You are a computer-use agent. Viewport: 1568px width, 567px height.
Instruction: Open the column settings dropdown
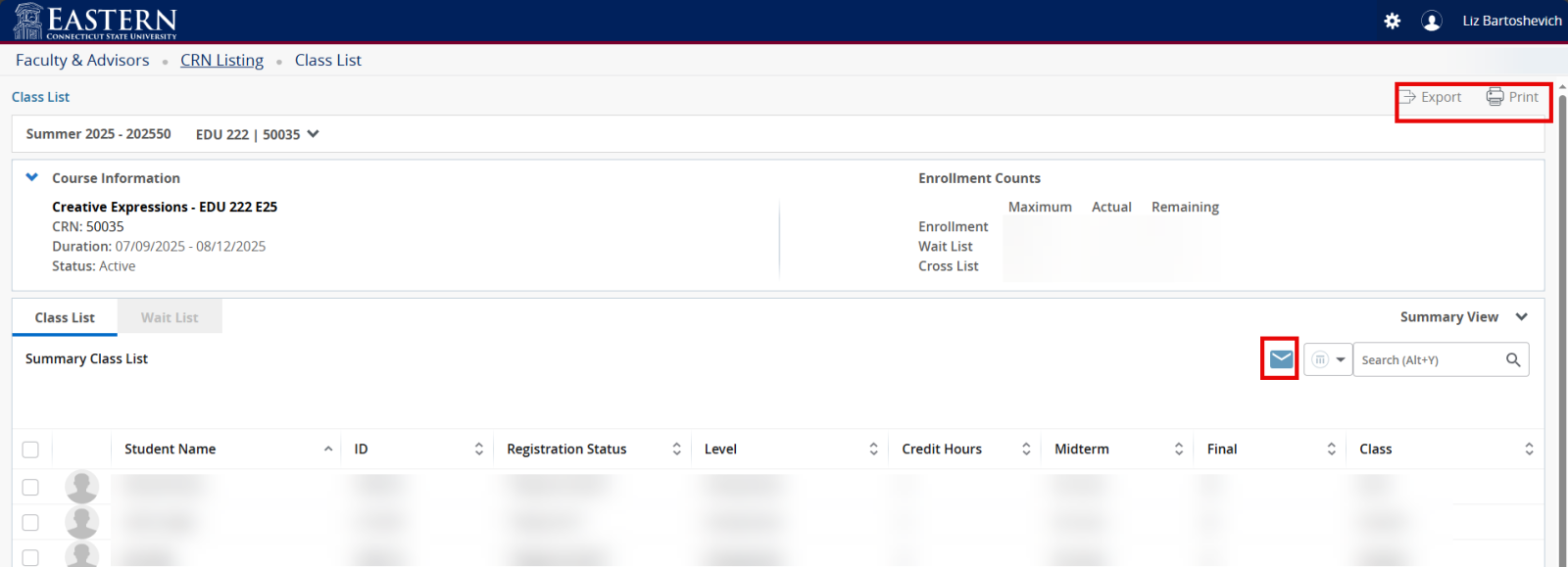(x=1328, y=360)
